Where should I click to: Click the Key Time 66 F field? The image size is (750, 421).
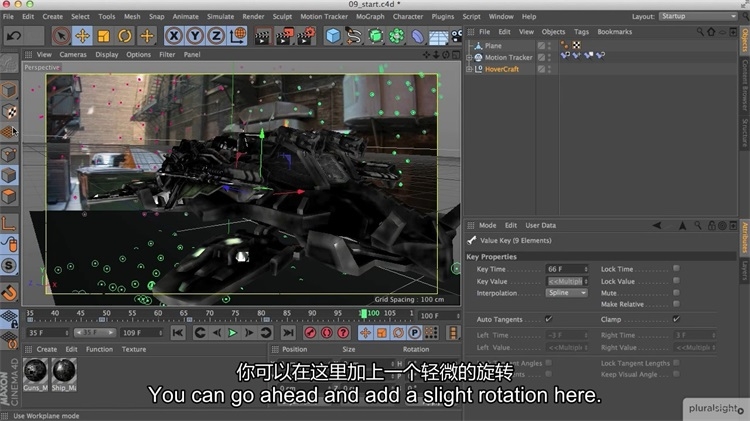tap(564, 269)
